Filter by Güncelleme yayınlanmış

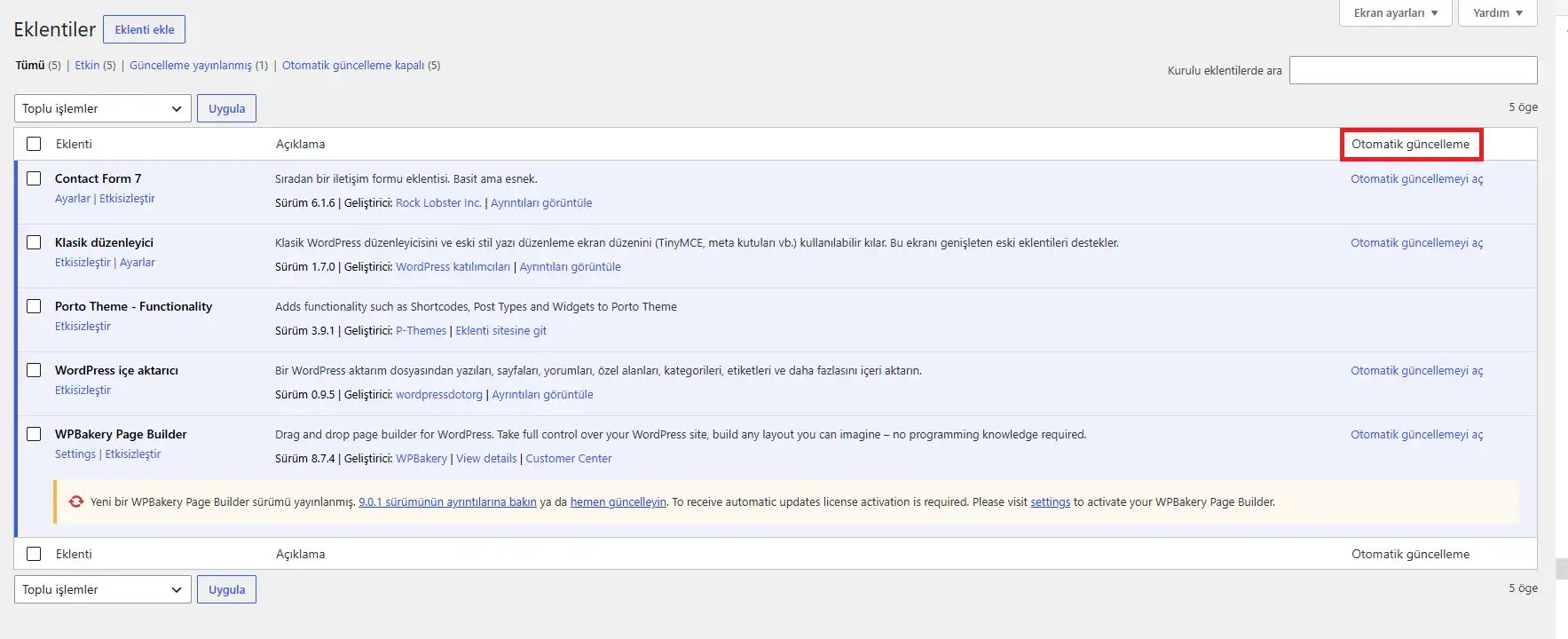point(191,65)
